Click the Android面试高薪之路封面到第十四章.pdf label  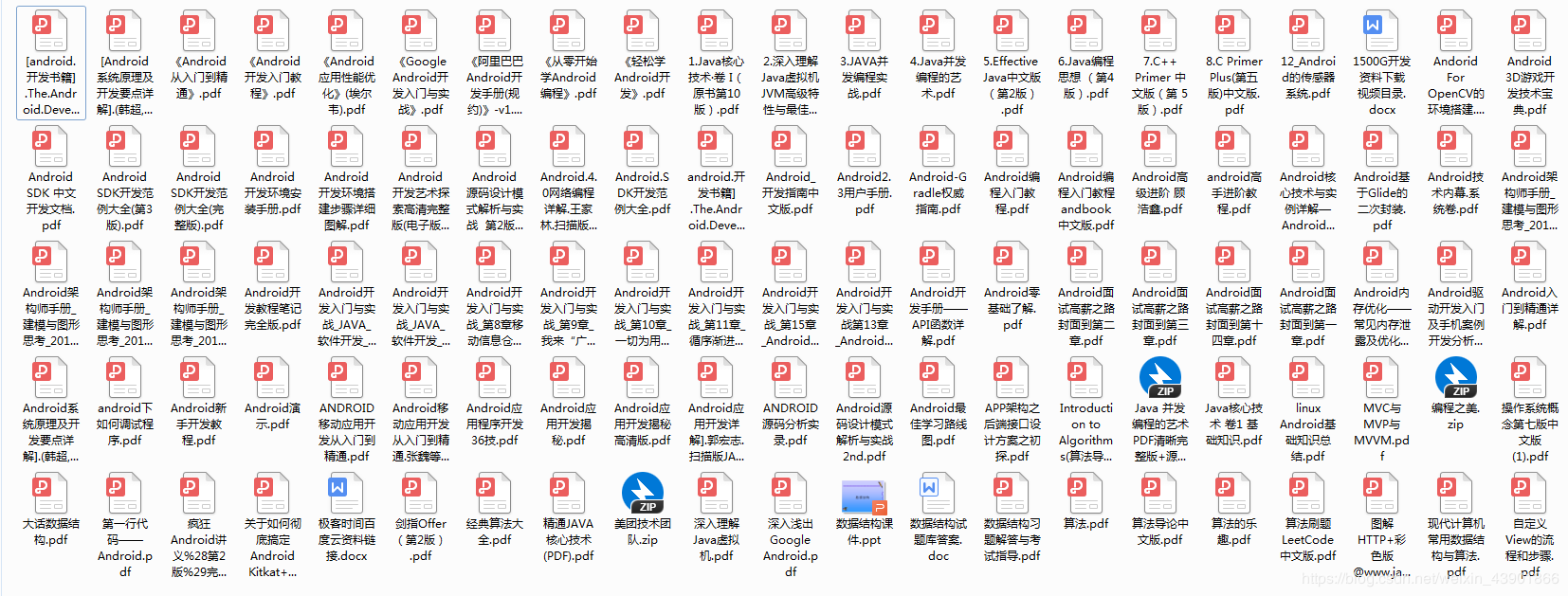coord(1234,316)
